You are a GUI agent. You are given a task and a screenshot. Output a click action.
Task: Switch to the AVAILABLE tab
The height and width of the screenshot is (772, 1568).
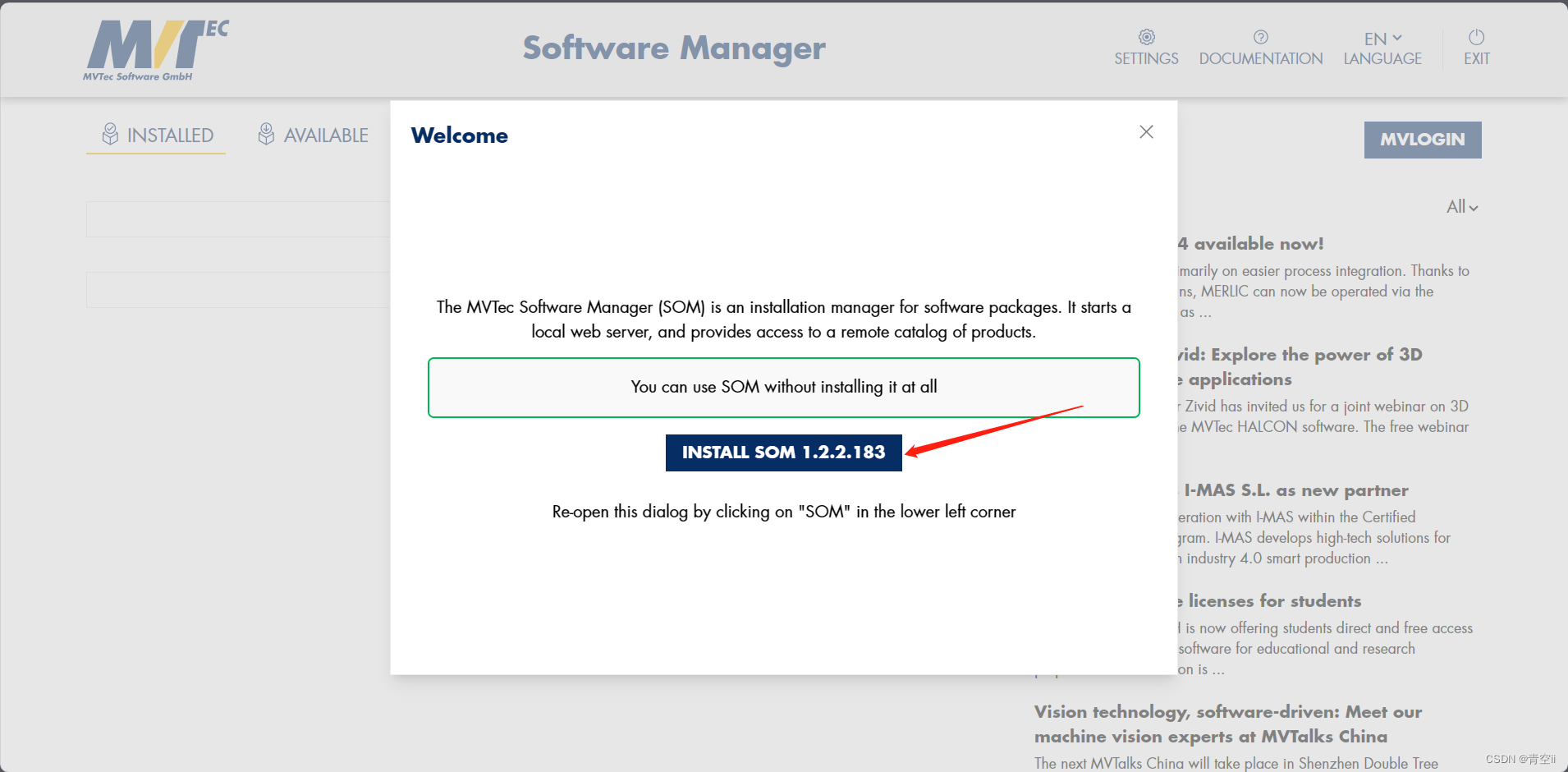click(313, 136)
